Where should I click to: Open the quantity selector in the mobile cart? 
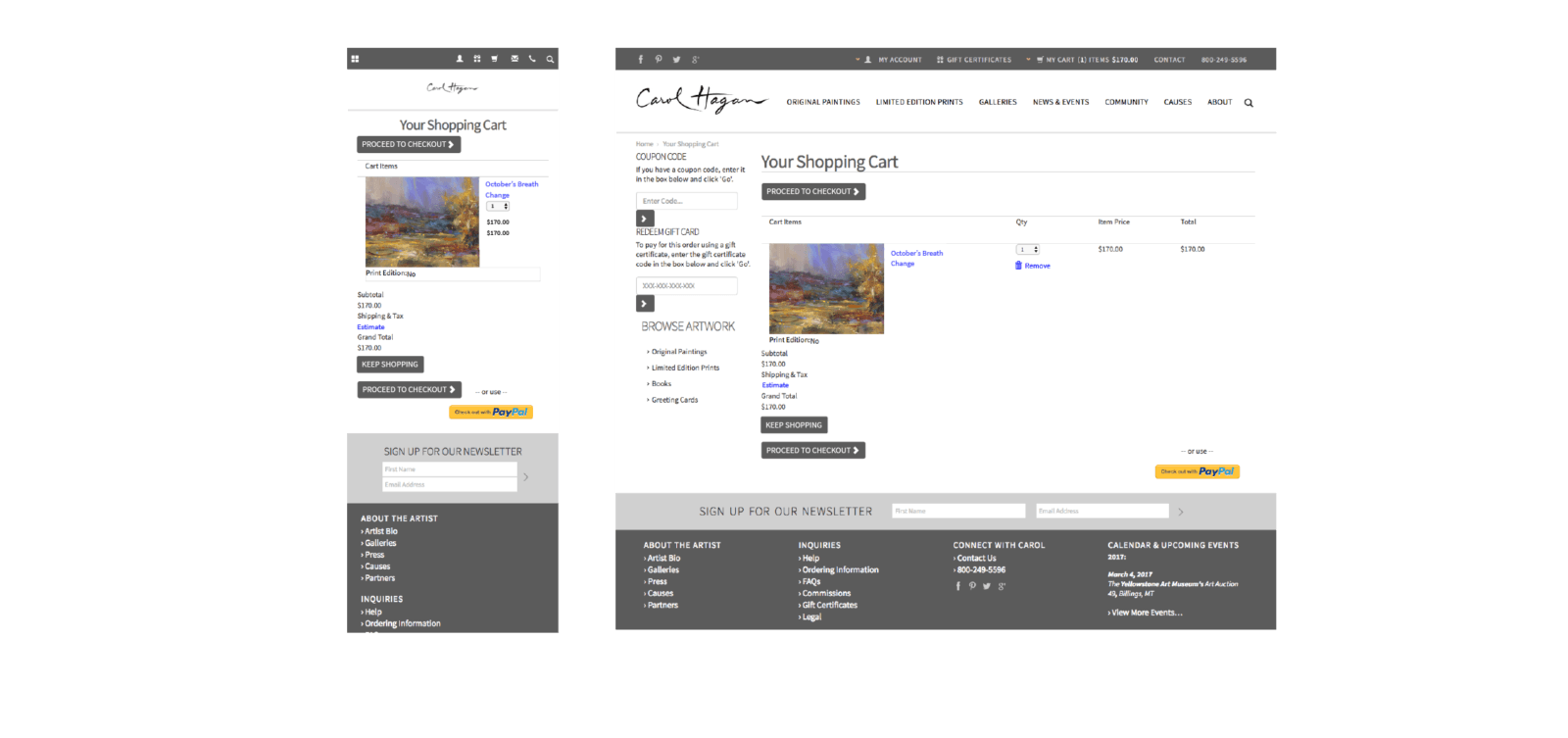[499, 207]
